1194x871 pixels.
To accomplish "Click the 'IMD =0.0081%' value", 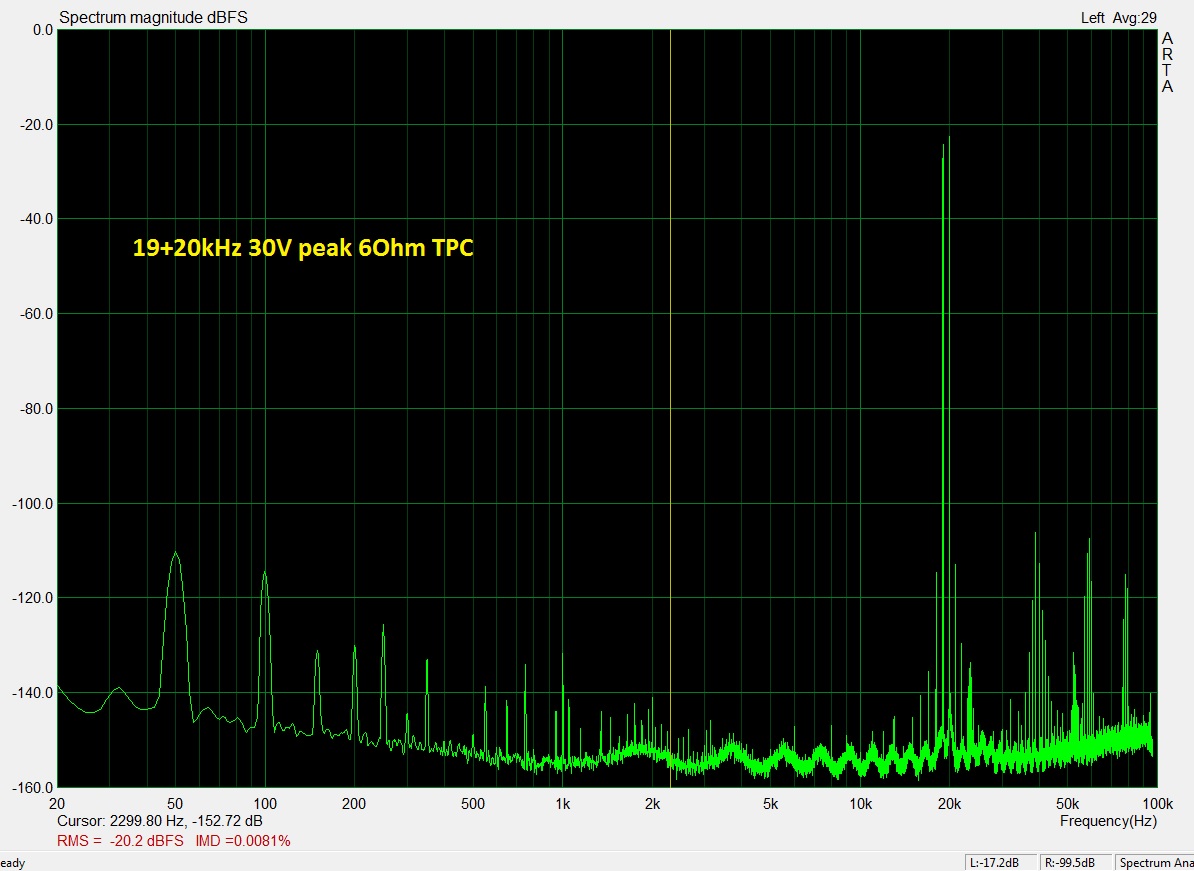I will [x=243, y=841].
